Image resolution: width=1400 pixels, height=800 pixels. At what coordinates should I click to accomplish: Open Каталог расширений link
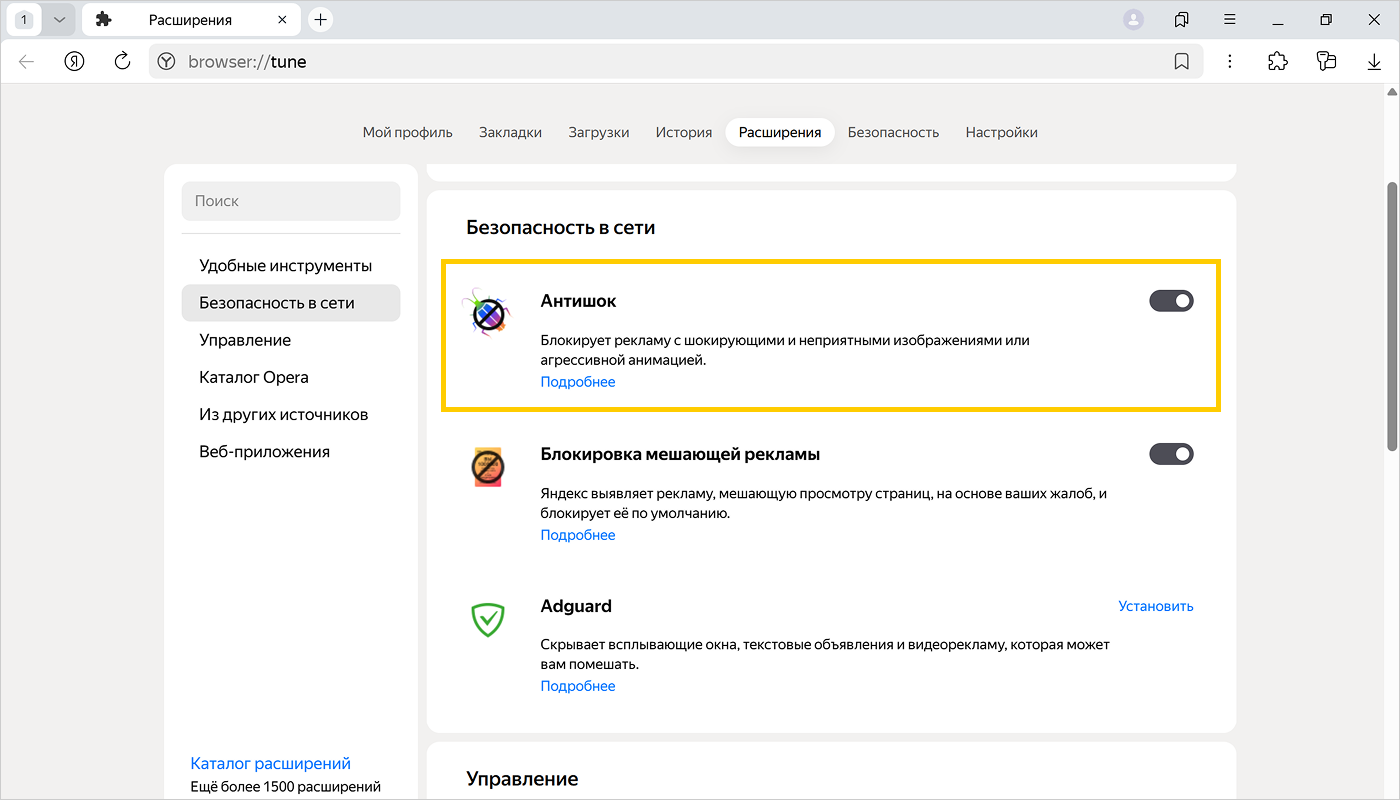point(270,763)
